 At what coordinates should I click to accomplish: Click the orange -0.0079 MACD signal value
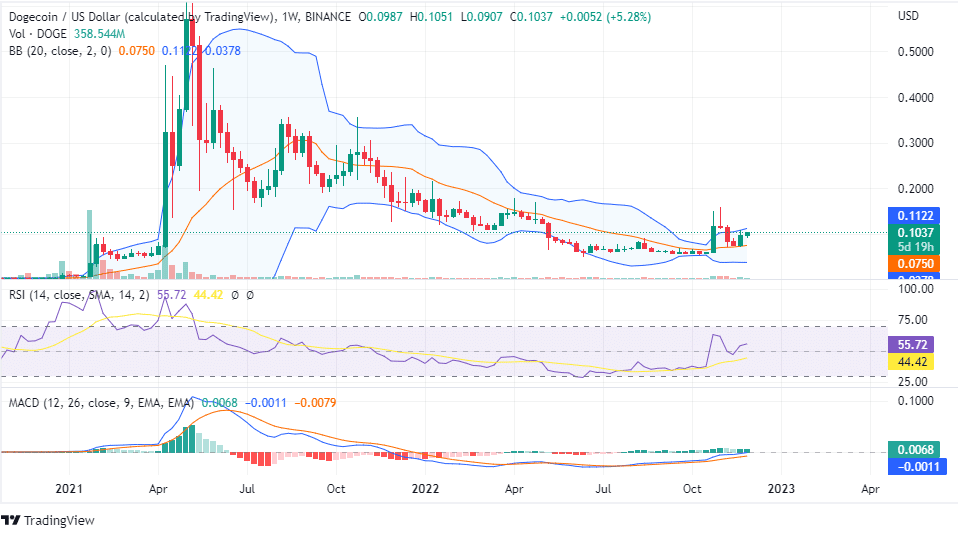click(x=315, y=403)
